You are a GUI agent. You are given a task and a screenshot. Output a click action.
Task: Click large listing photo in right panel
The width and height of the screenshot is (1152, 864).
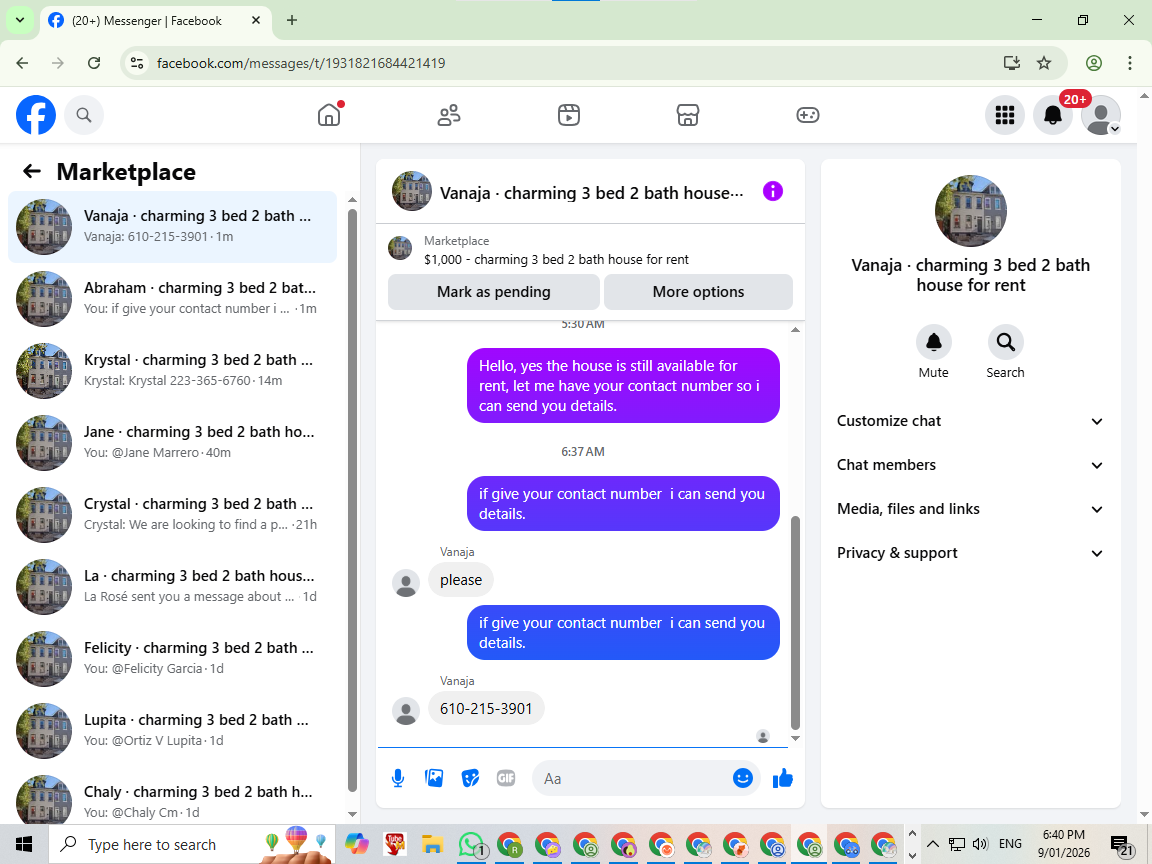tap(971, 210)
